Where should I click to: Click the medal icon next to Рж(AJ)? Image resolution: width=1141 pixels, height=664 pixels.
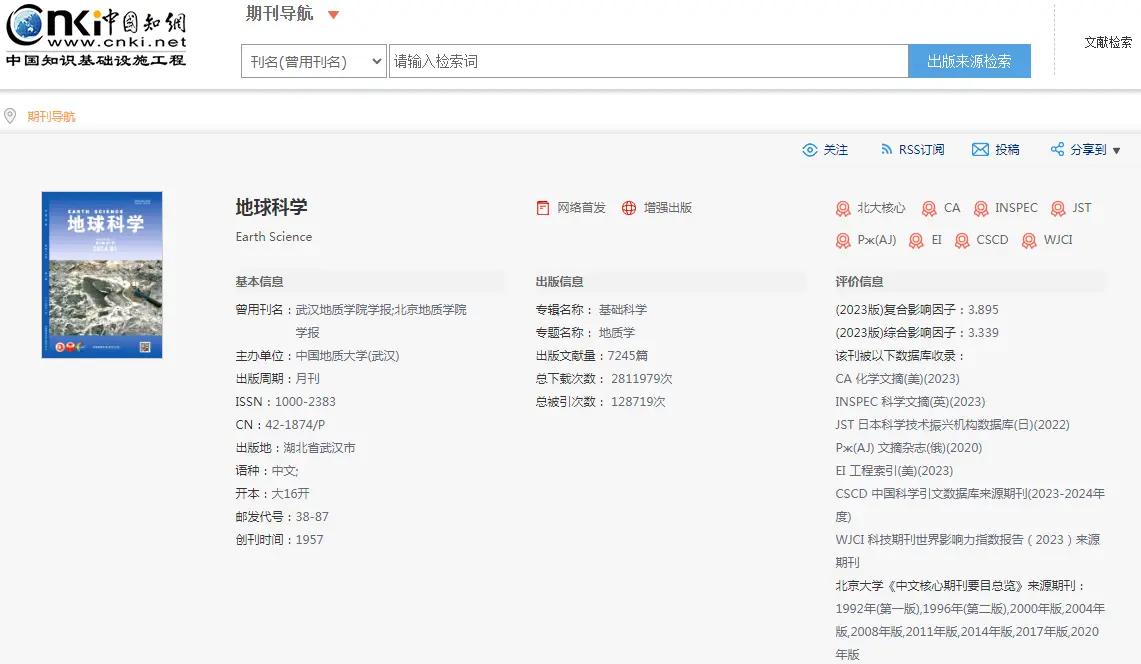coord(843,241)
